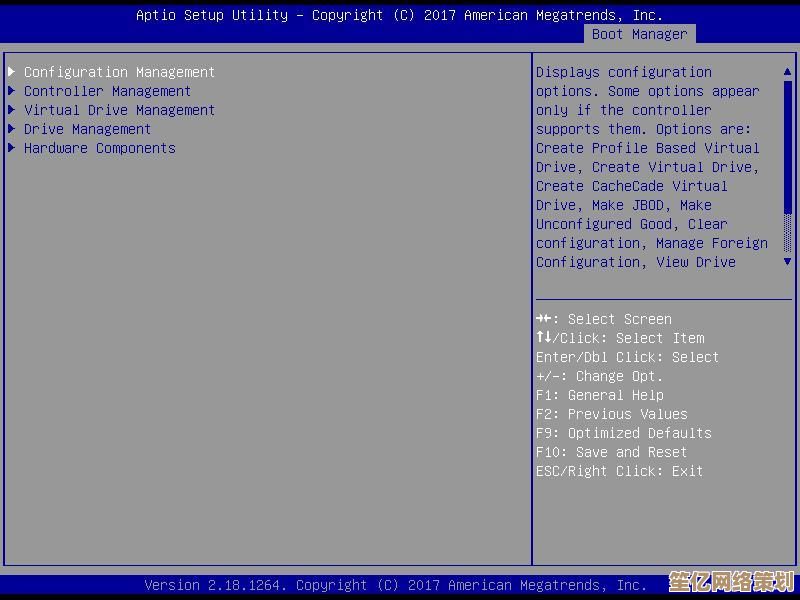Click the arrow icon beside Hardware Components
Image resolution: width=800 pixels, height=600 pixels.
click(x=12, y=148)
